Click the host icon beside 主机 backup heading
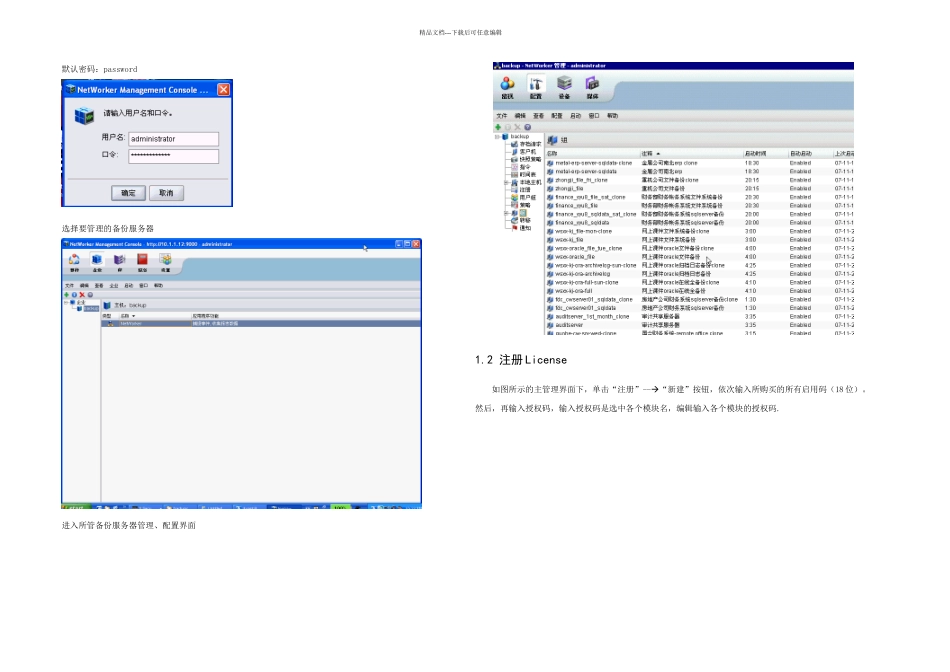This screenshot has height=672, width=950. [107, 305]
